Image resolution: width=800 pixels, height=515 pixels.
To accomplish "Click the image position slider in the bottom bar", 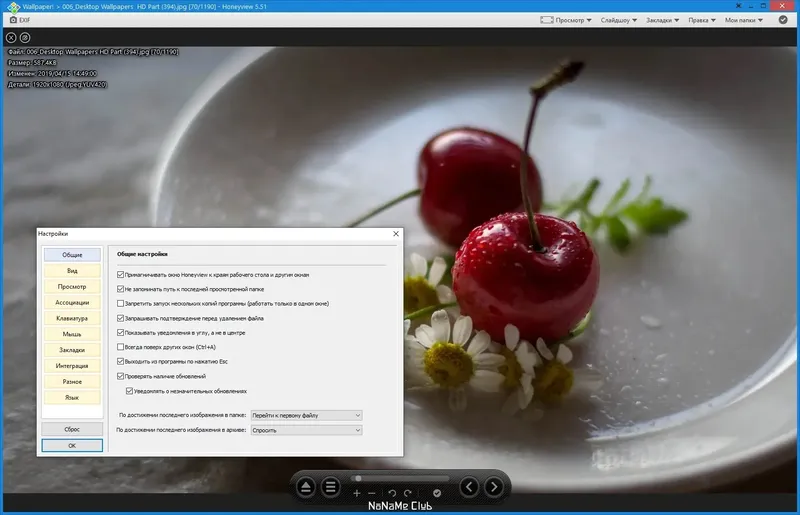I will 400,478.
